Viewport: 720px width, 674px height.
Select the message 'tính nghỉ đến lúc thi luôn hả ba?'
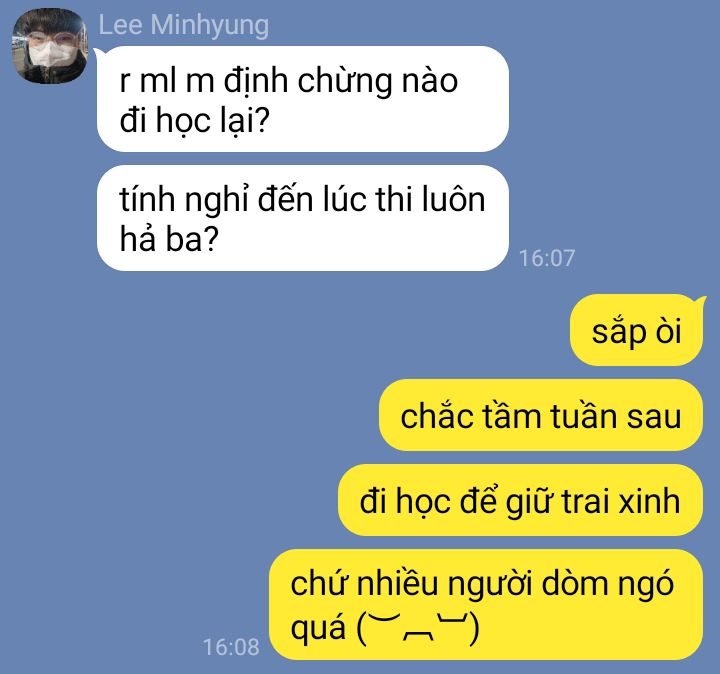click(303, 218)
